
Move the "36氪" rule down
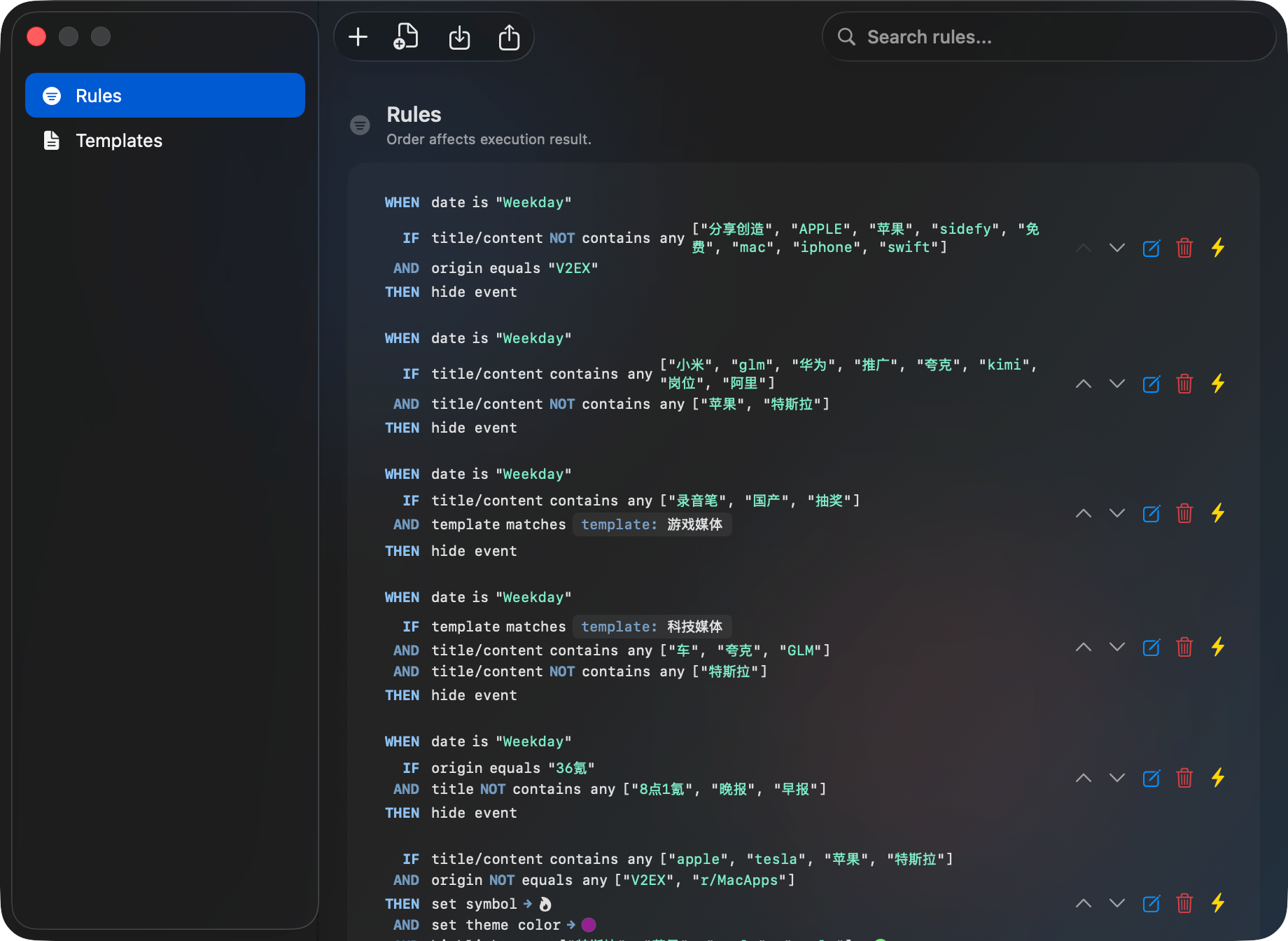click(1117, 778)
